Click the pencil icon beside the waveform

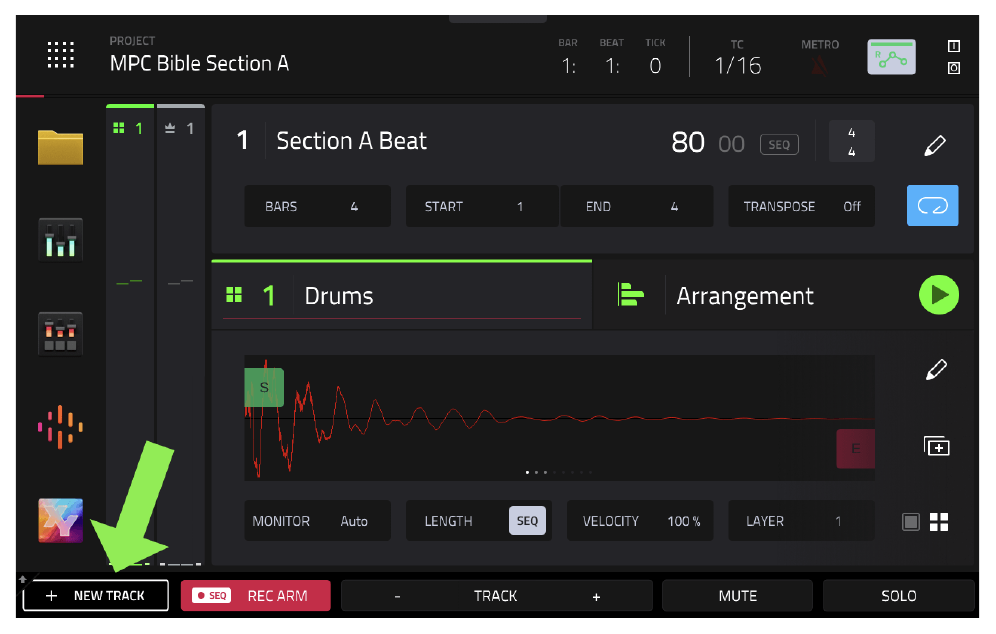[936, 369]
